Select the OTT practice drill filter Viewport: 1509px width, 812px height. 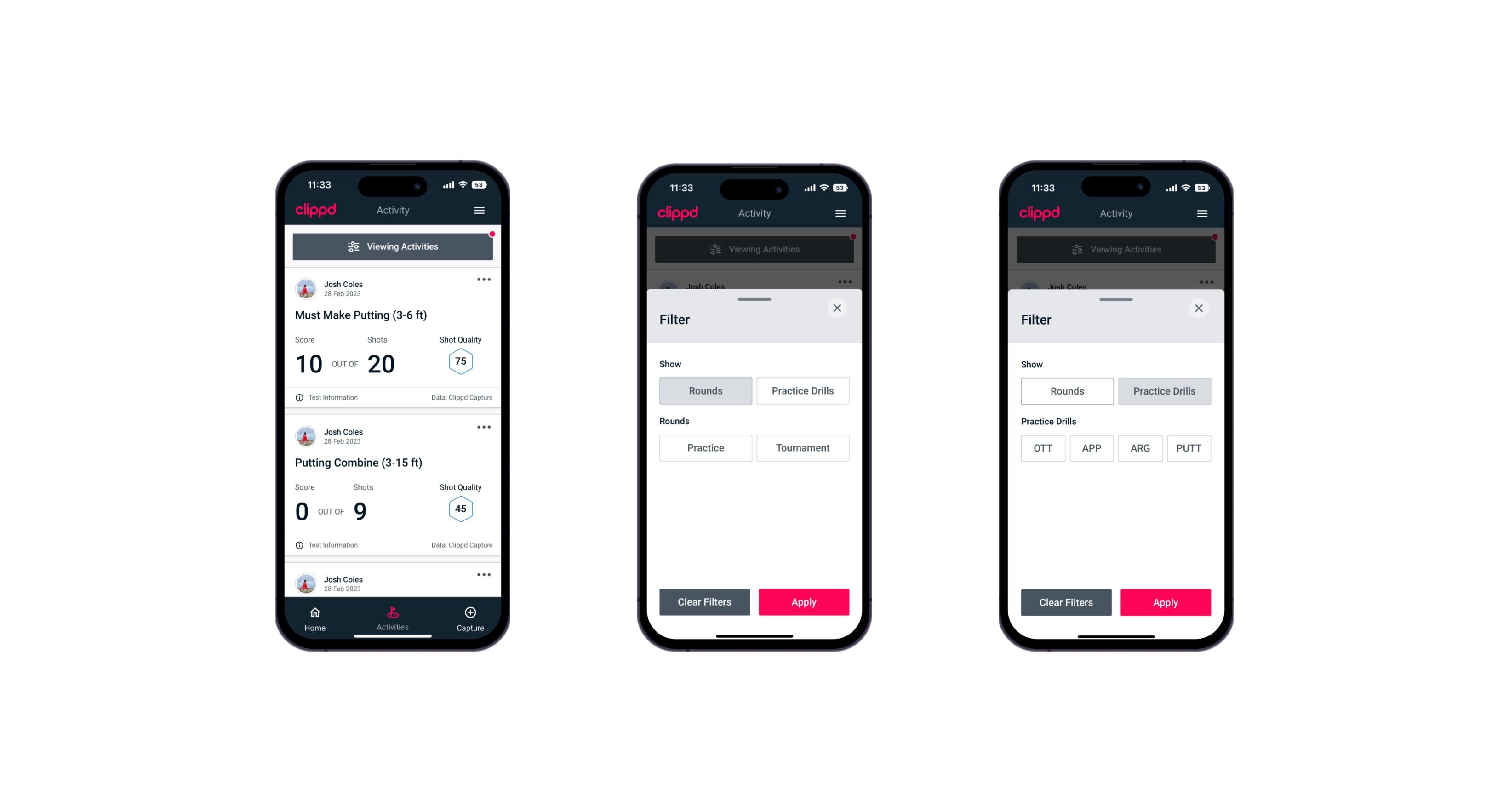coord(1044,448)
